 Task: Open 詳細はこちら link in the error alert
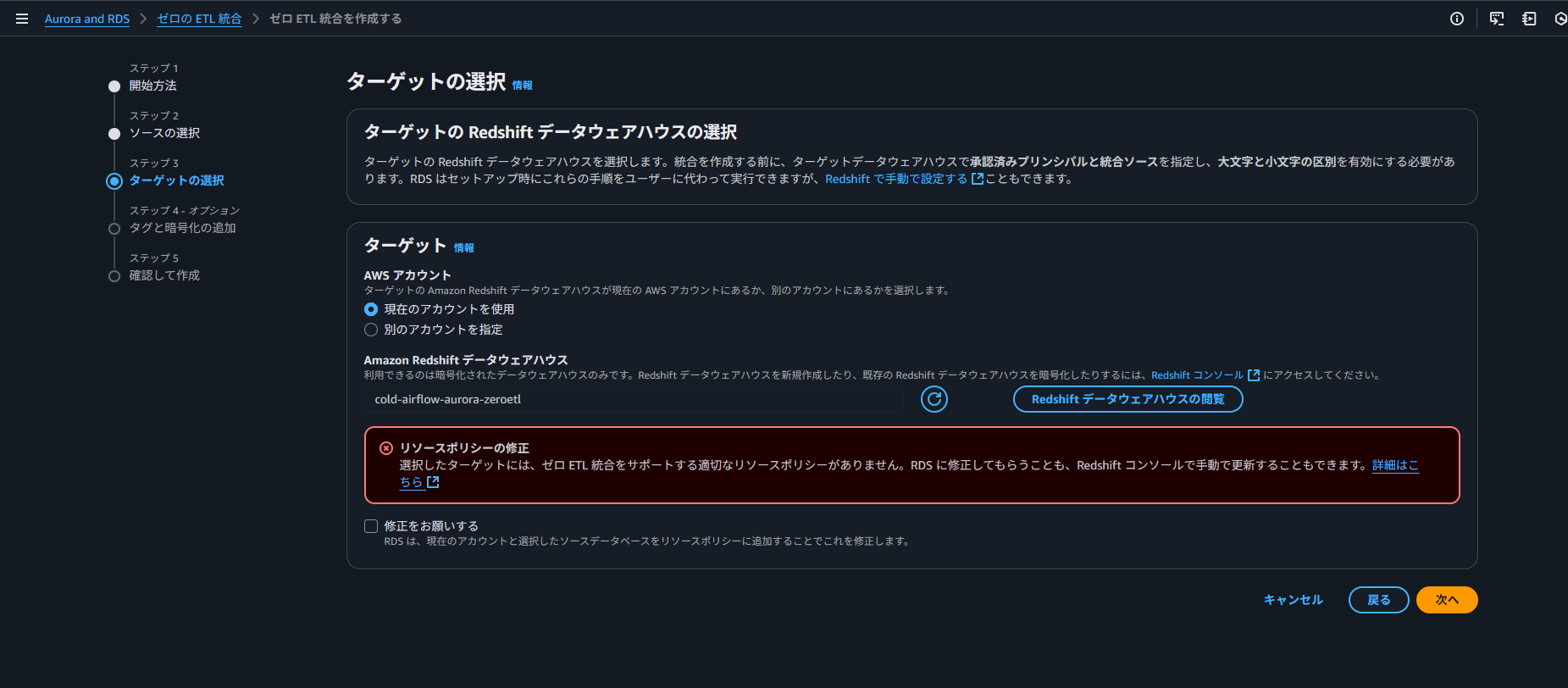[1395, 465]
